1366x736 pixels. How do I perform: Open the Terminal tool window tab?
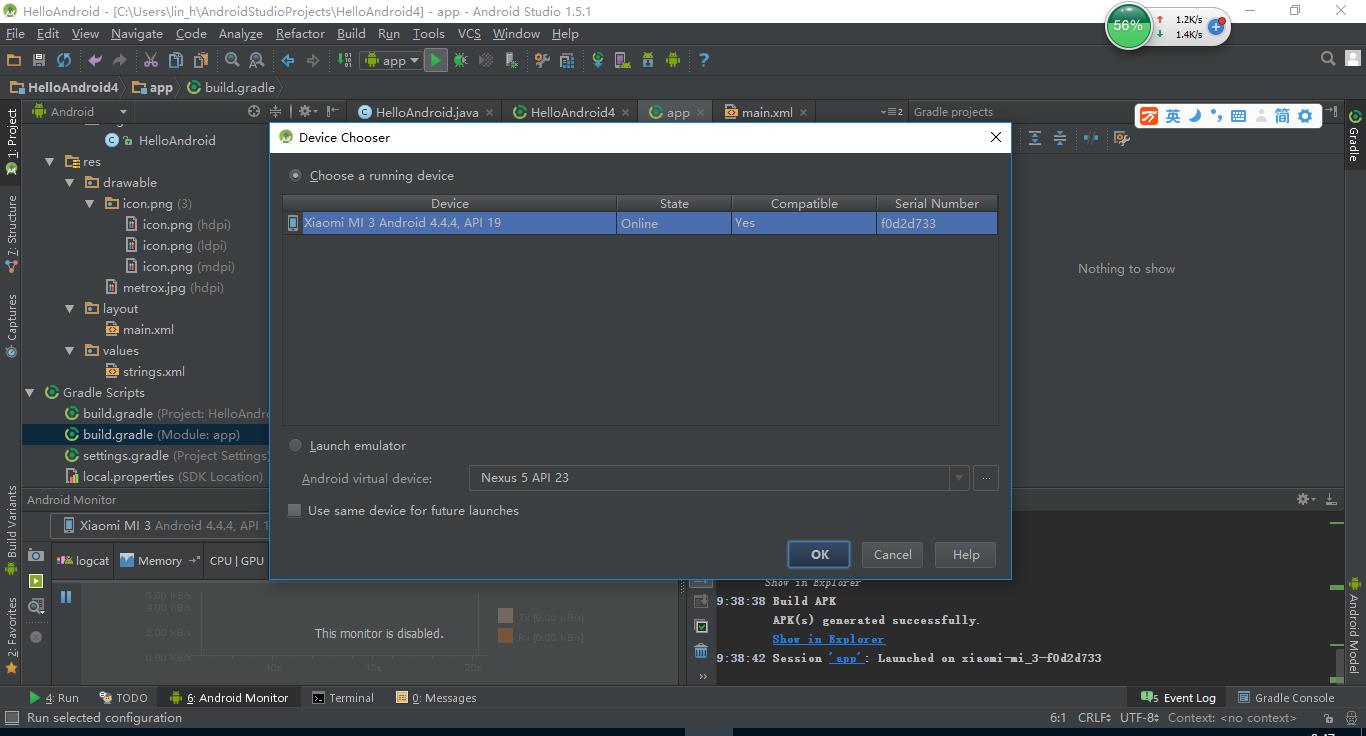(342, 698)
